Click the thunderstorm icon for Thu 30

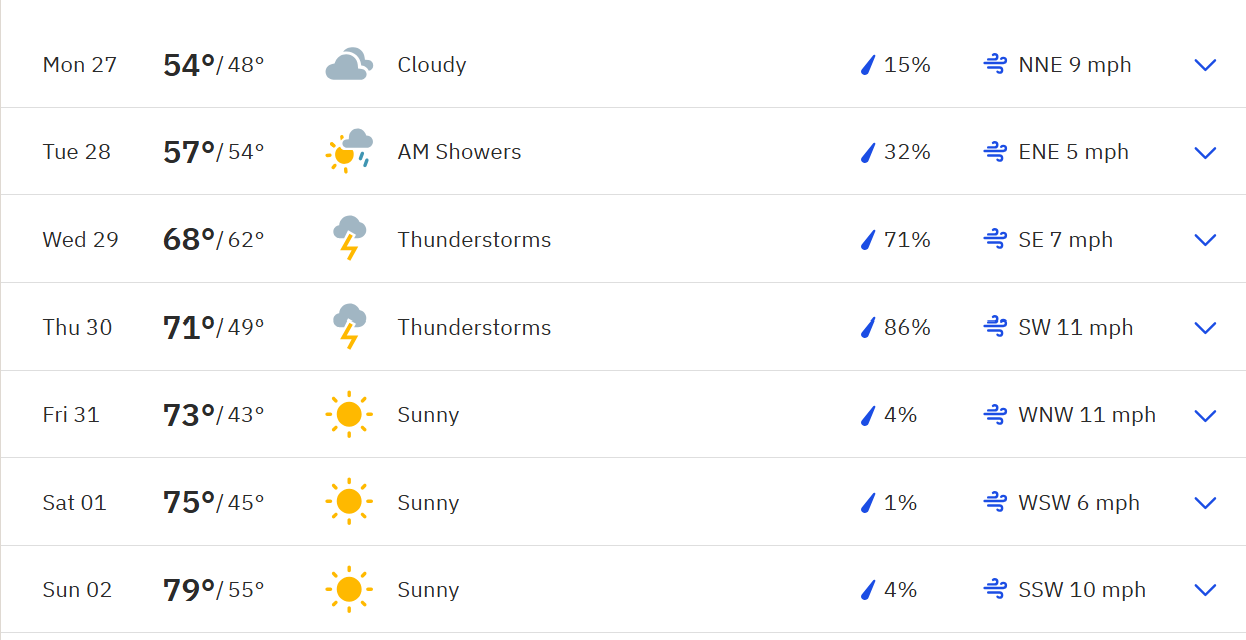tap(349, 327)
